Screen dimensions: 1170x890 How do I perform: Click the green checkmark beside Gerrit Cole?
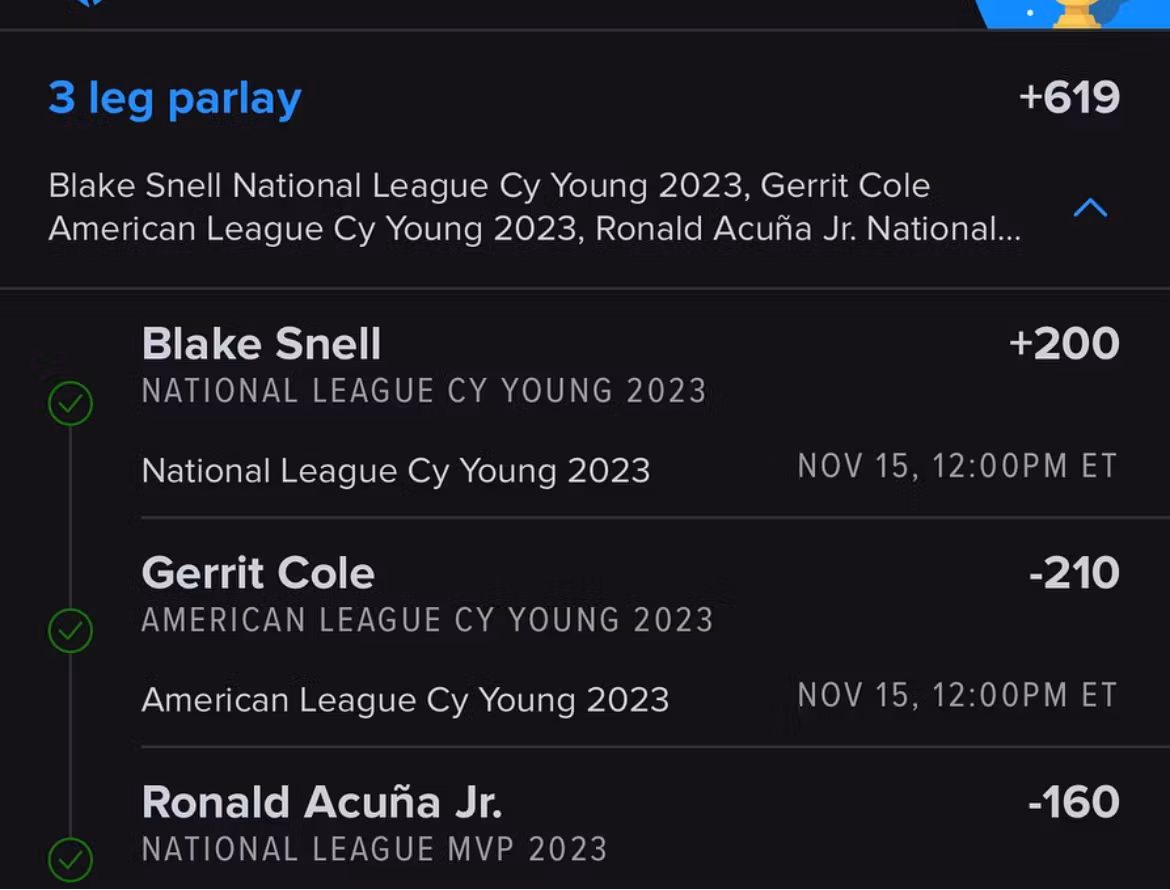pos(70,630)
